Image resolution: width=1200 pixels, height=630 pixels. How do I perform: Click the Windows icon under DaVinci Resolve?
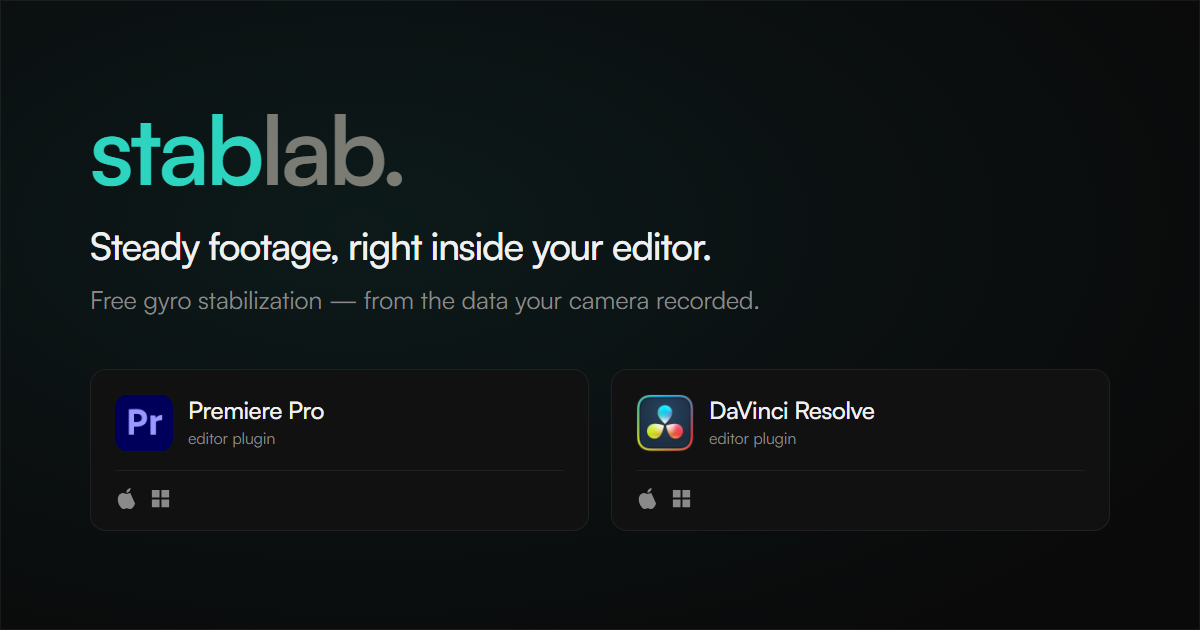click(682, 499)
